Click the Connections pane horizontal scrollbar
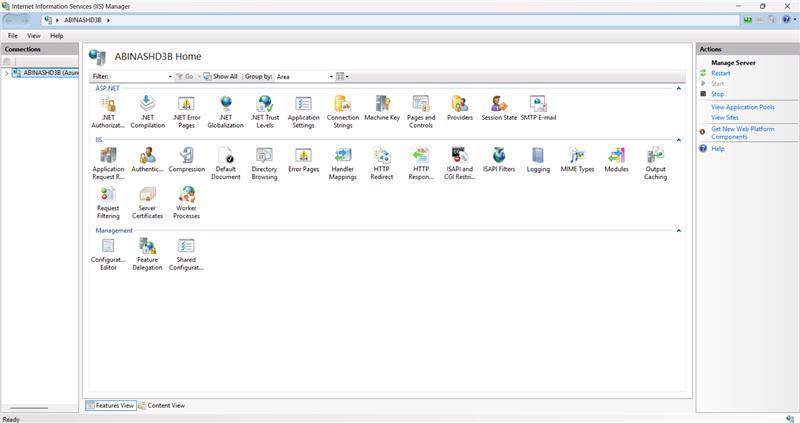This screenshot has height=423, width=800. [29, 408]
